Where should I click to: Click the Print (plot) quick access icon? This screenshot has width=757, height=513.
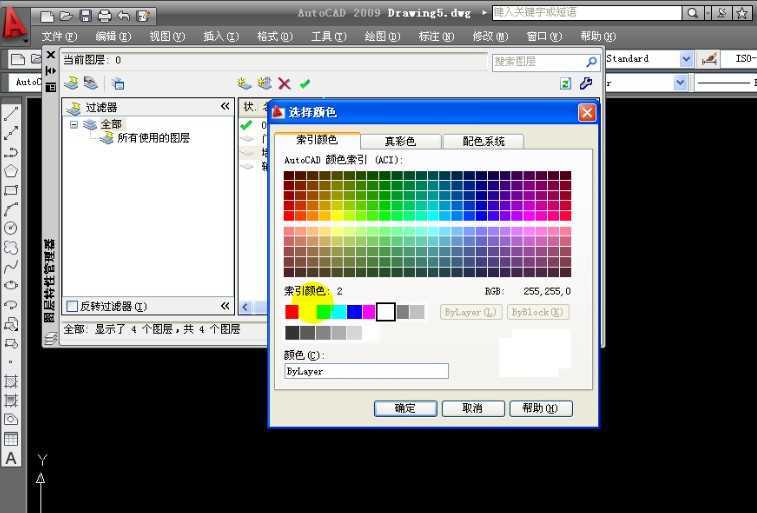(x=105, y=16)
